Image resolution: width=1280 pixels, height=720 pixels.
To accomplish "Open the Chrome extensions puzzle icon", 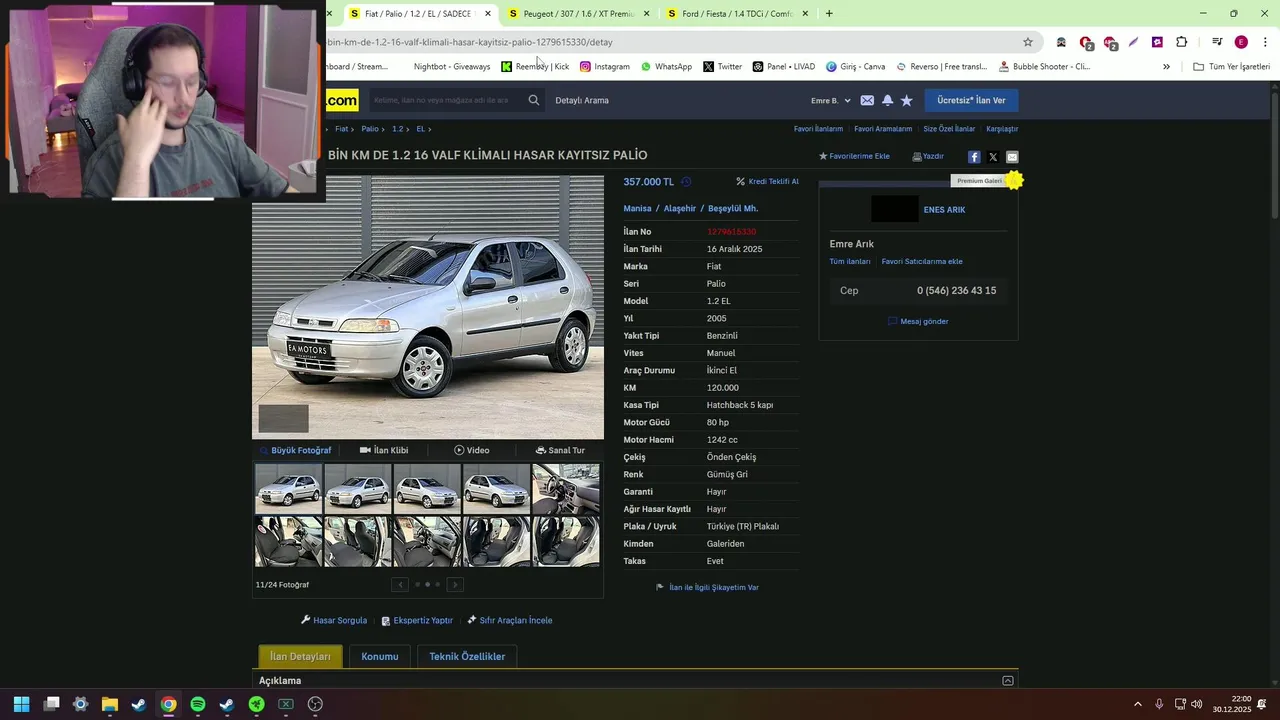I will [x=1182, y=42].
